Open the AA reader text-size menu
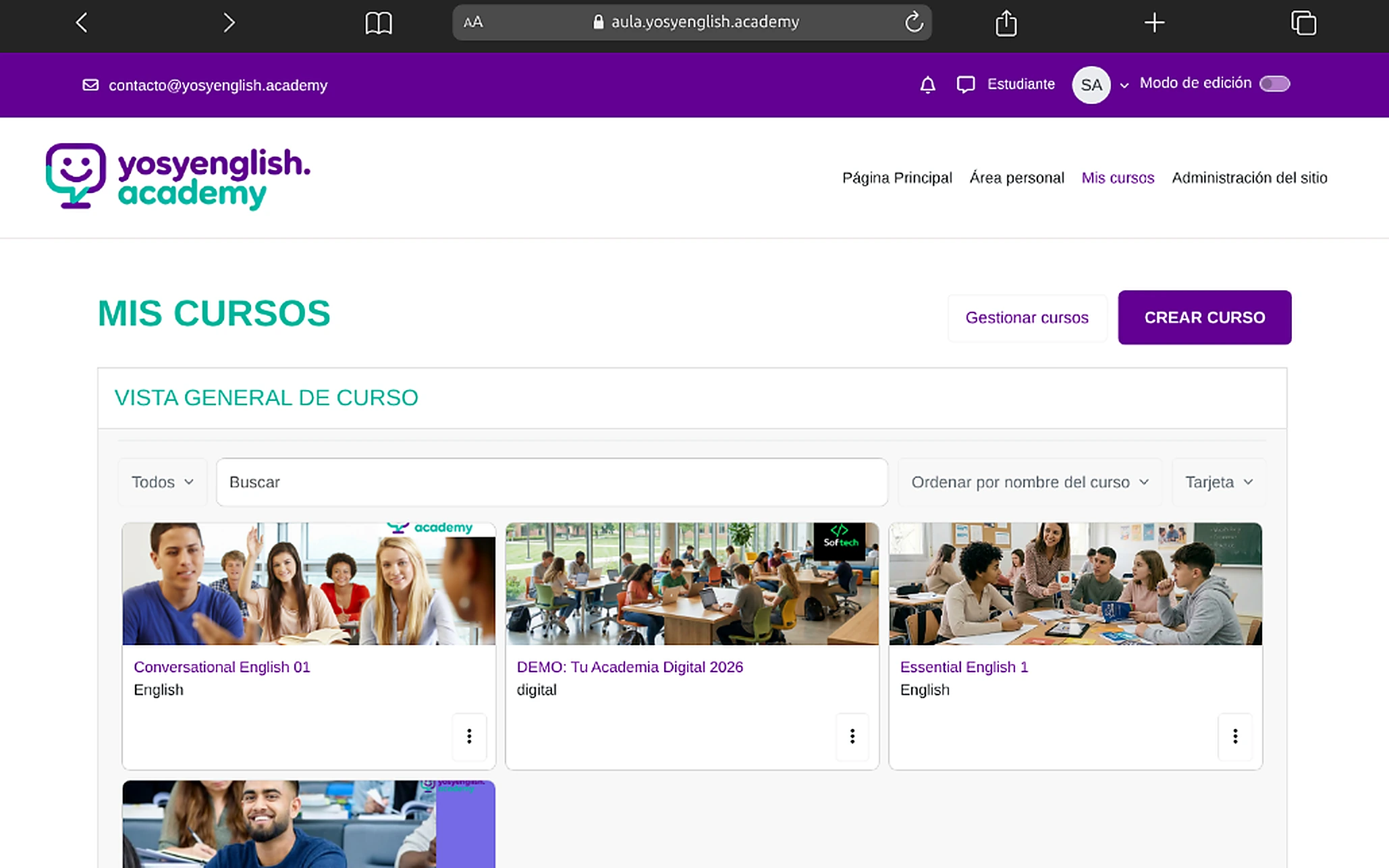 click(473, 22)
